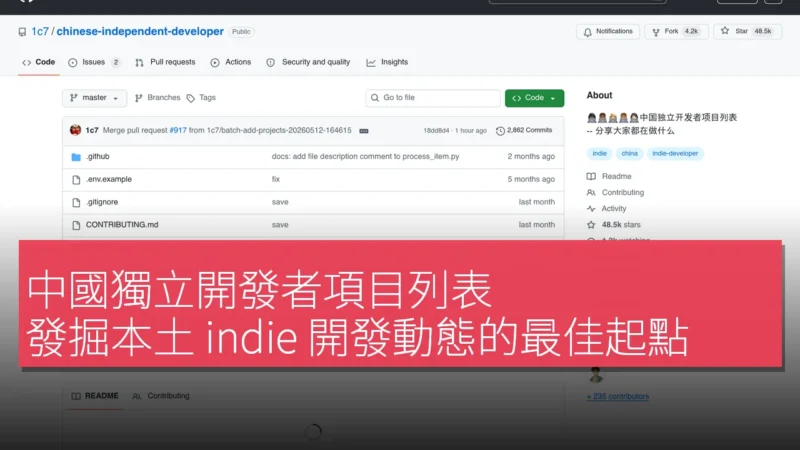Click the Activity pulse icon
The image size is (800, 450).
[x=591, y=209]
